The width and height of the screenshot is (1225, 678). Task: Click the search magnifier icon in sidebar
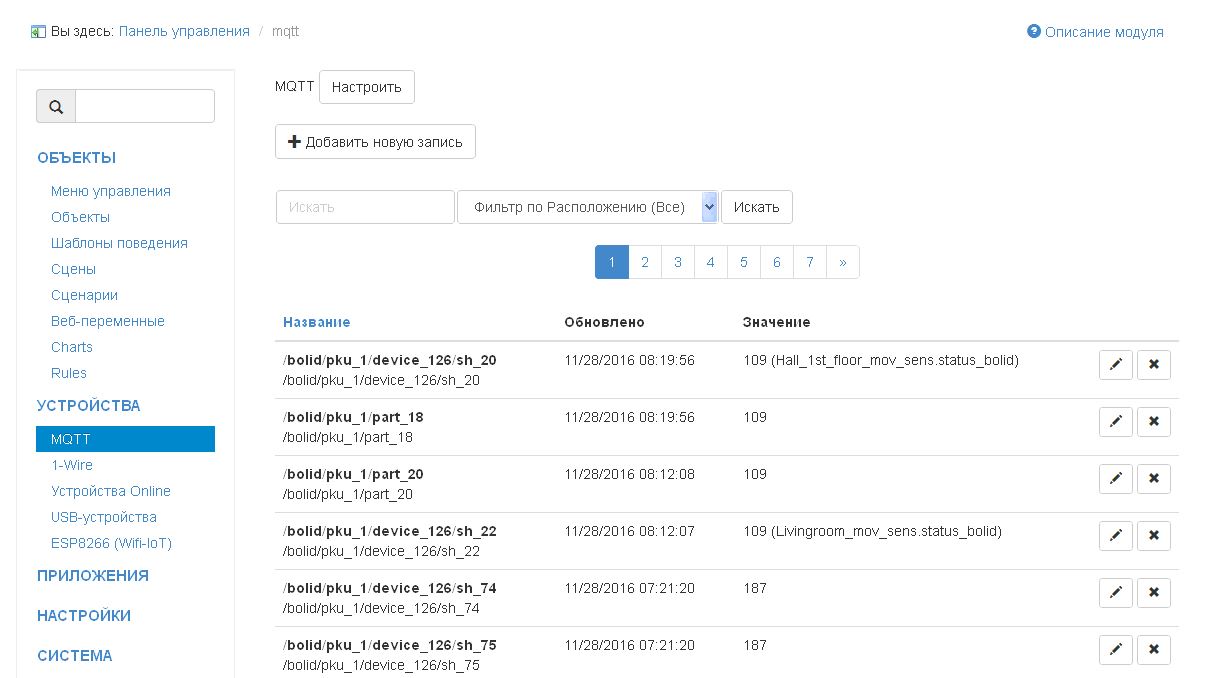56,107
